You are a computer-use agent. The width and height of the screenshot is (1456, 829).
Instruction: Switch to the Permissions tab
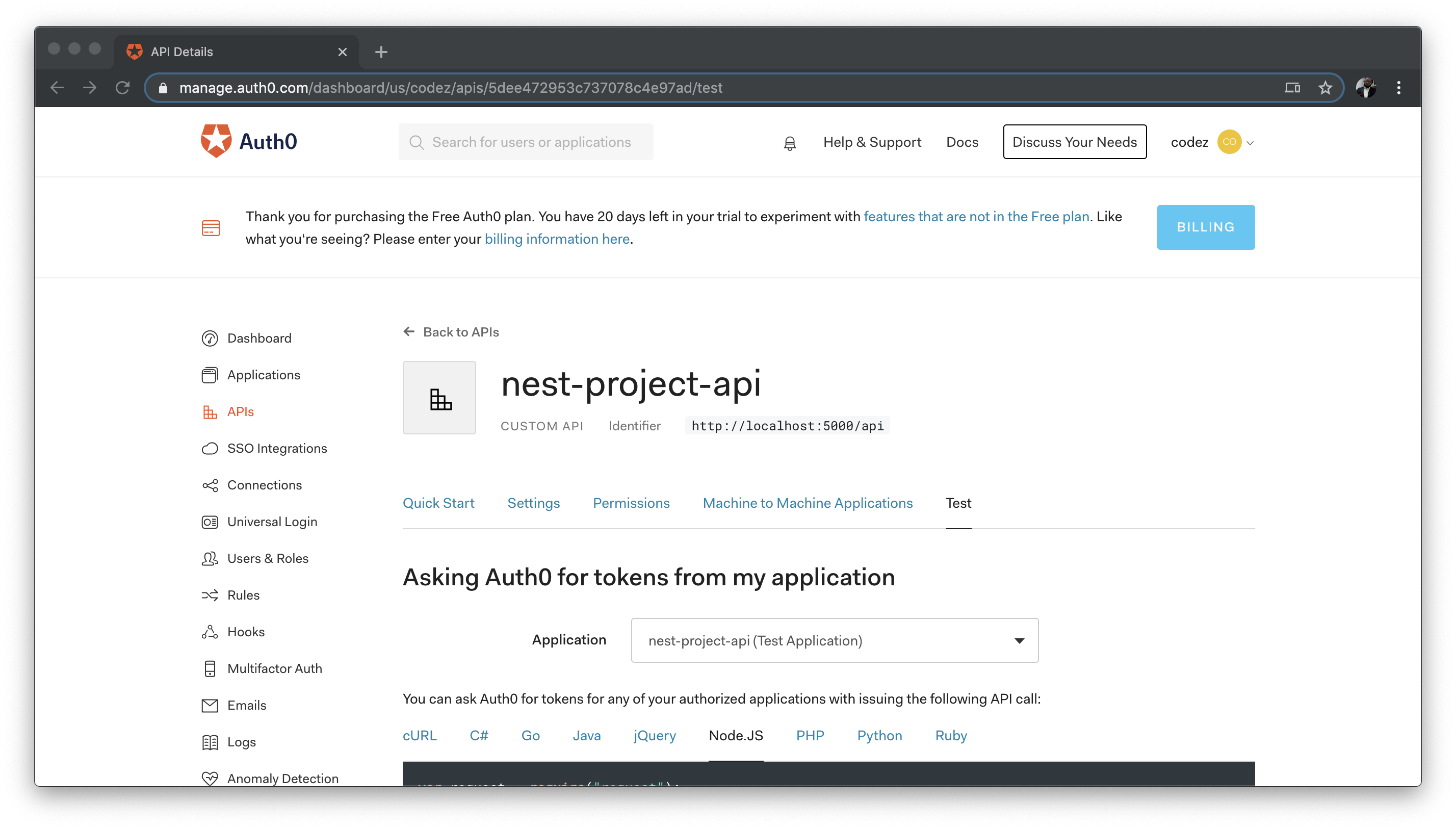pos(631,503)
